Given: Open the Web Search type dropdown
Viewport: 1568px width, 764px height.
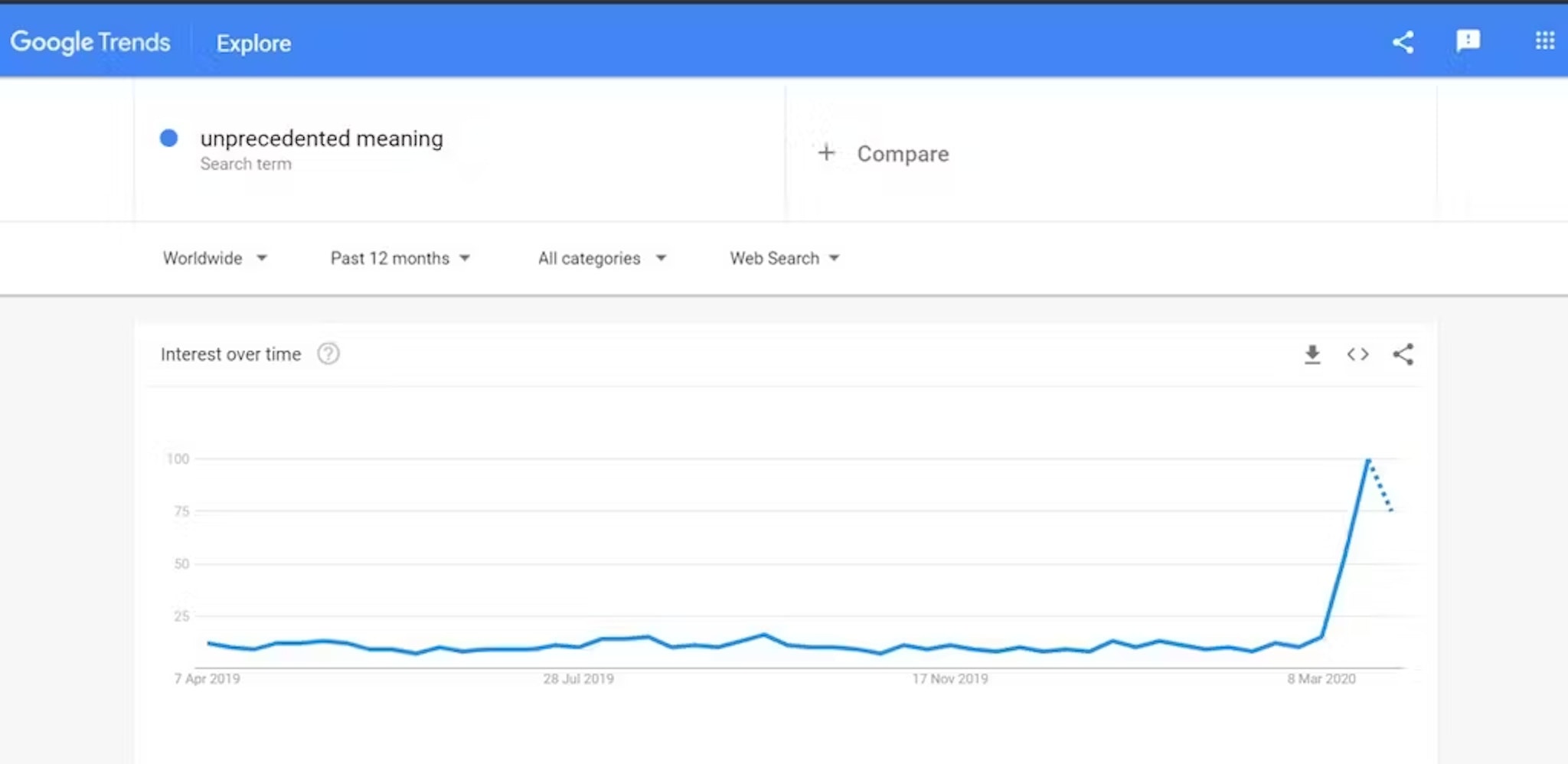Looking at the screenshot, I should 784,258.
